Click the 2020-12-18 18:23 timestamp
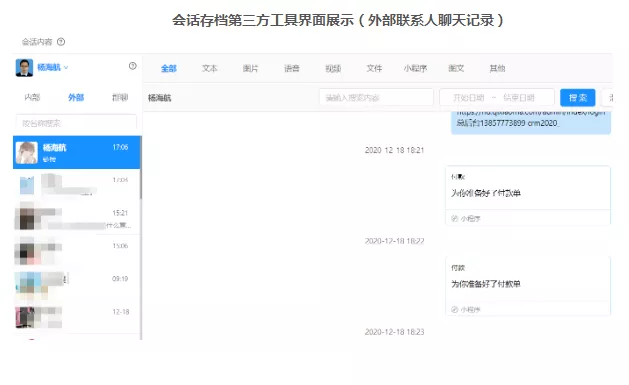 pyautogui.click(x=394, y=332)
